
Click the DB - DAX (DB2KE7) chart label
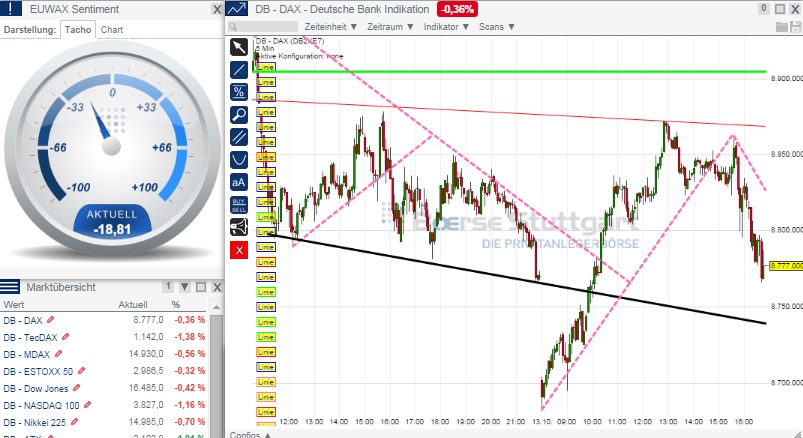290,41
